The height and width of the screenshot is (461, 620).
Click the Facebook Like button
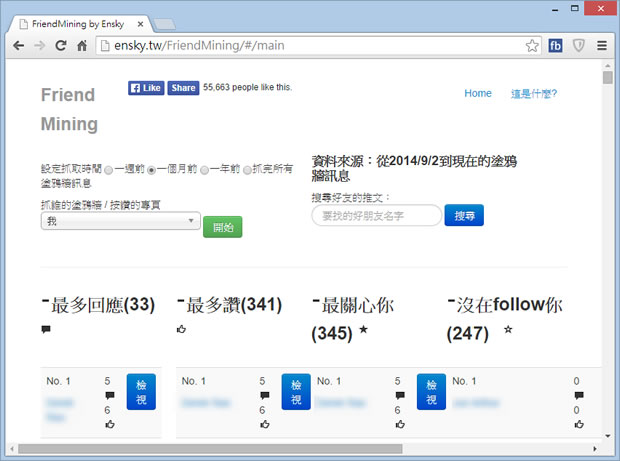point(145,88)
